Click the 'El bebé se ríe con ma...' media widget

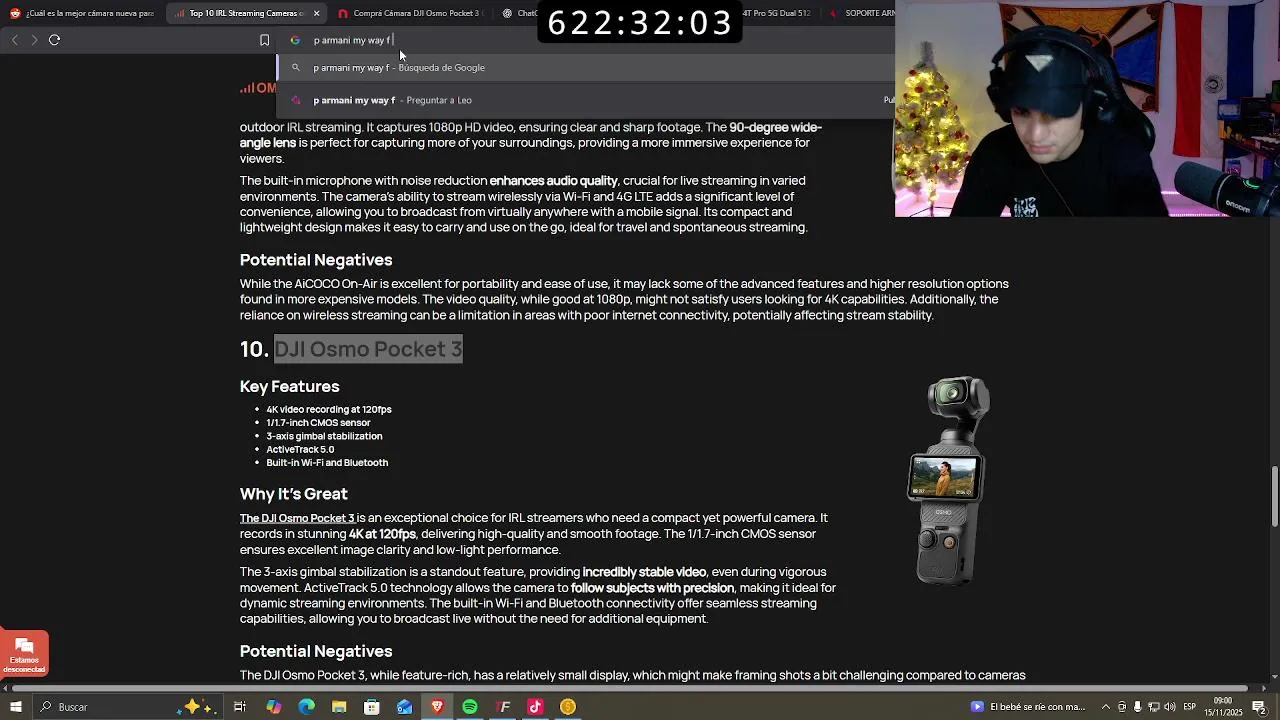pyautogui.click(x=1028, y=707)
